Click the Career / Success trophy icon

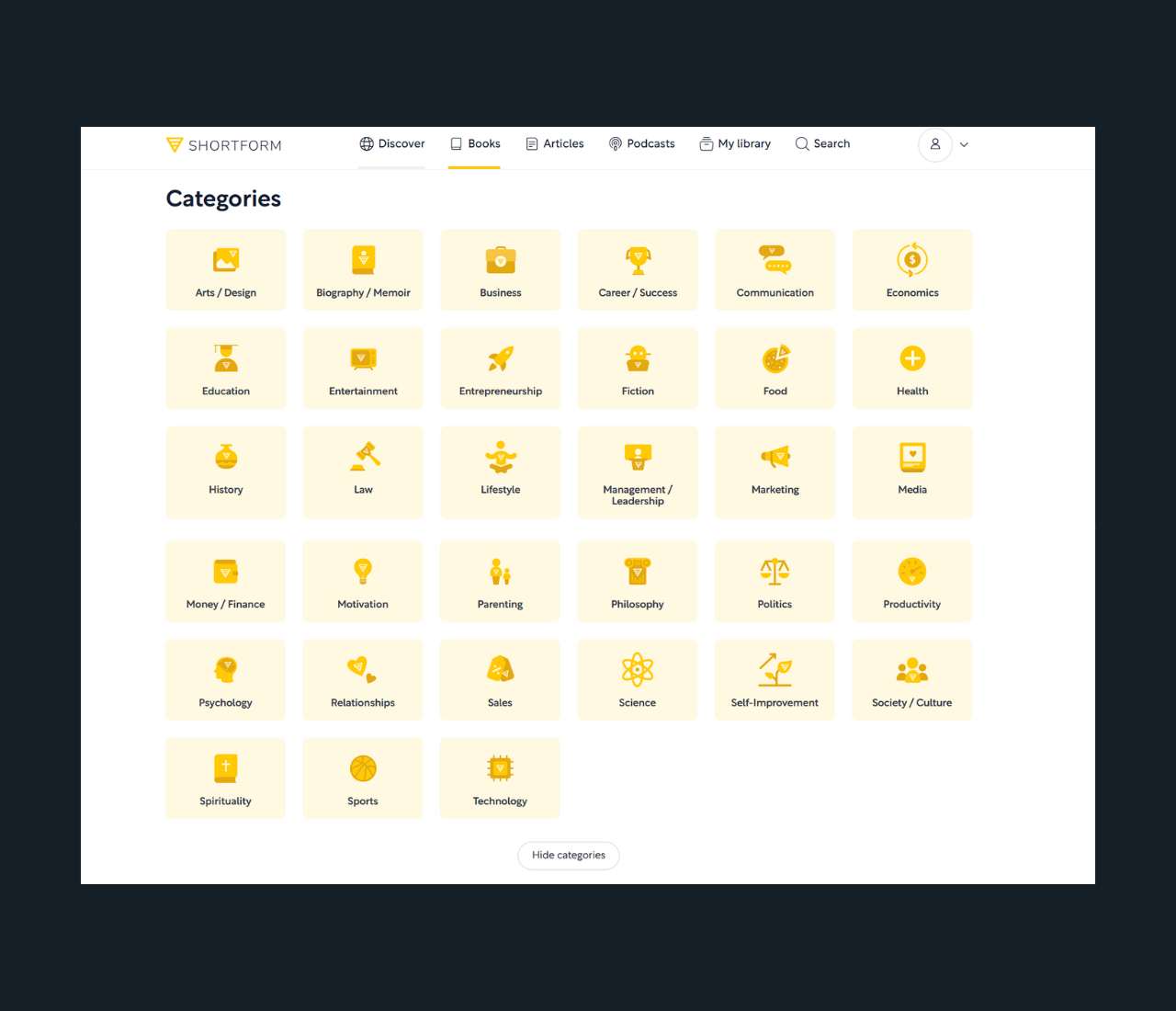click(638, 260)
